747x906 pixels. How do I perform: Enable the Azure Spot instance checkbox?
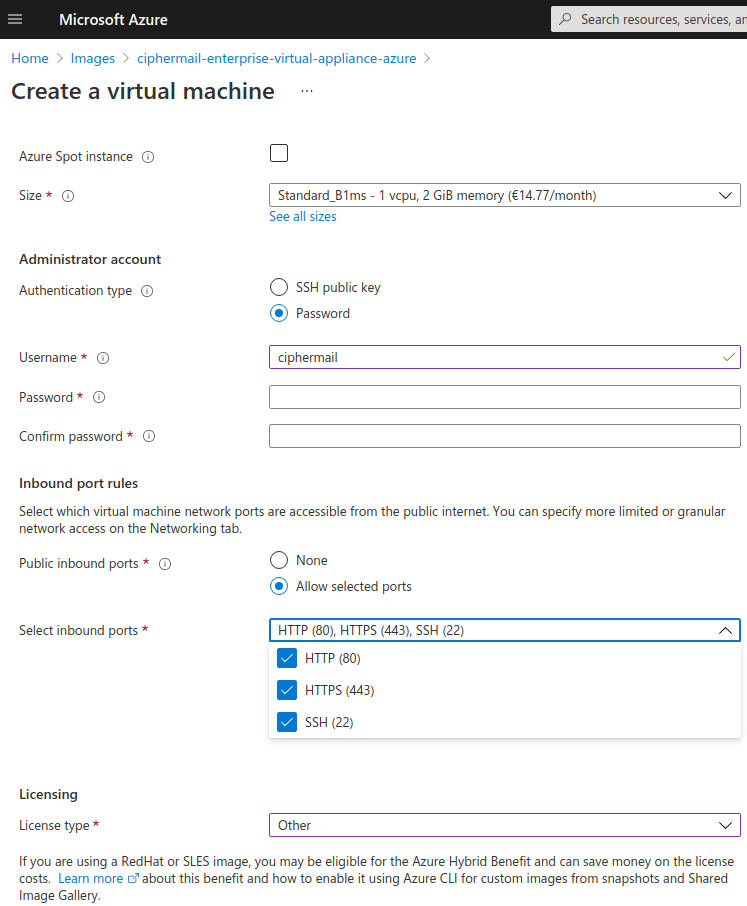(x=279, y=153)
